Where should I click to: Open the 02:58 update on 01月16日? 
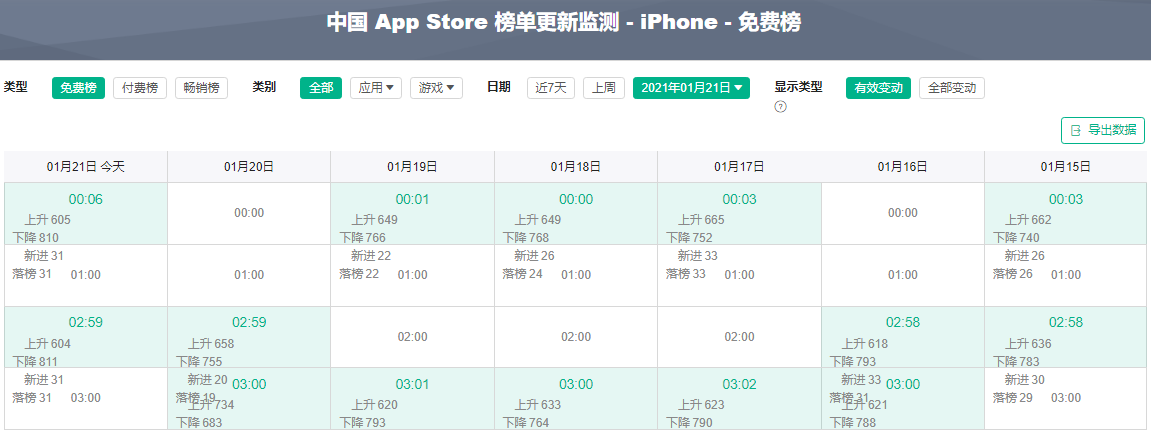coord(902,322)
